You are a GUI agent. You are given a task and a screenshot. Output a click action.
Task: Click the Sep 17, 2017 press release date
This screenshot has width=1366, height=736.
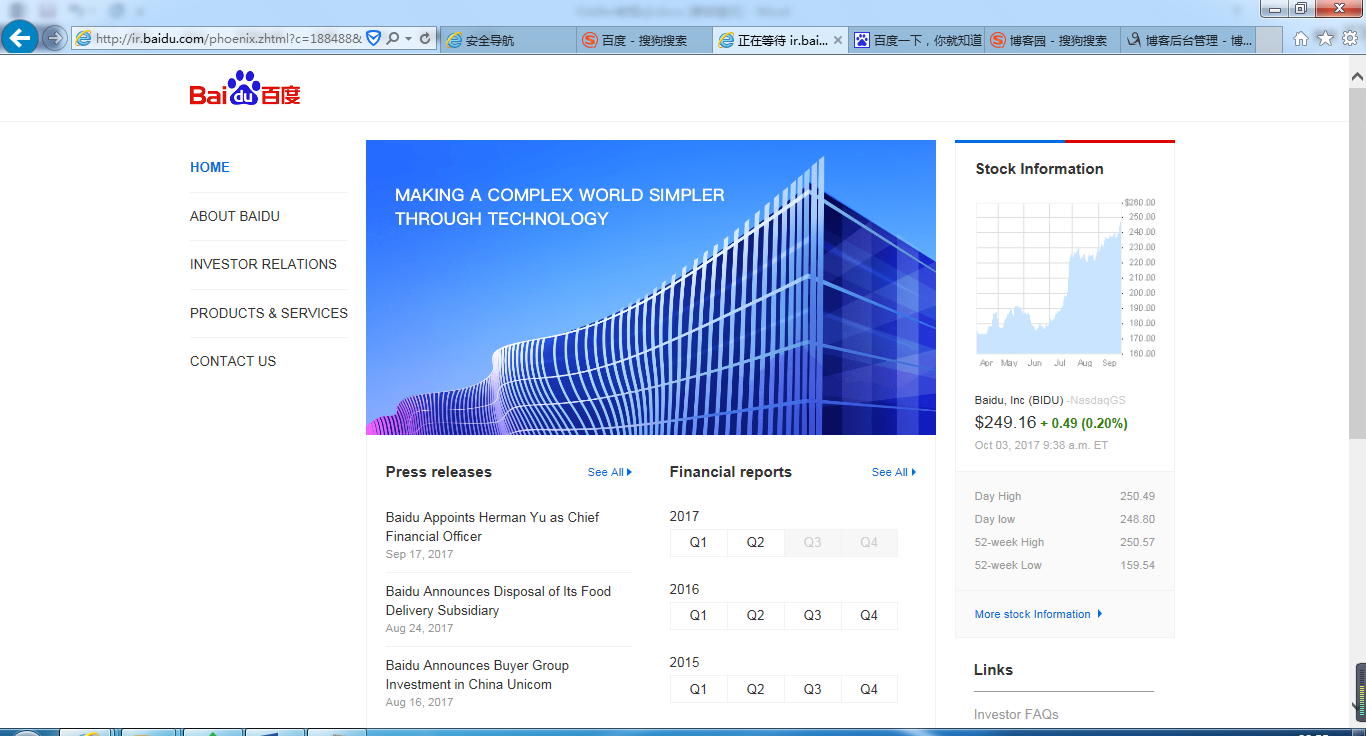420,554
